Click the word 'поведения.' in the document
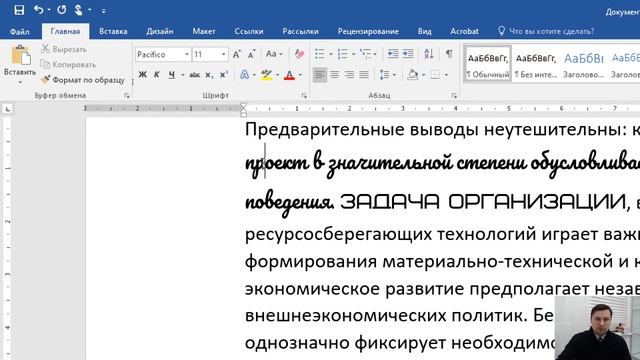The height and width of the screenshot is (360, 640). pos(289,202)
